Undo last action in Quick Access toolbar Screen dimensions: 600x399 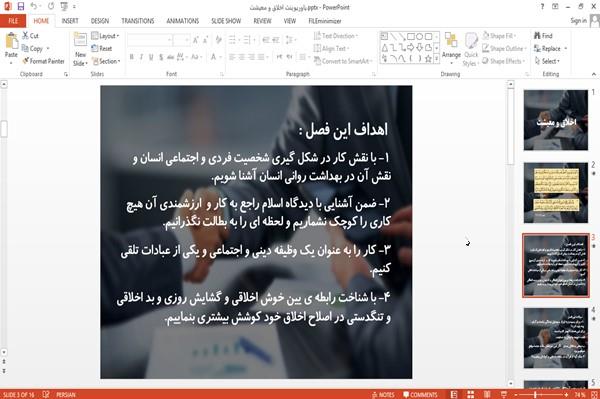(x=34, y=6)
